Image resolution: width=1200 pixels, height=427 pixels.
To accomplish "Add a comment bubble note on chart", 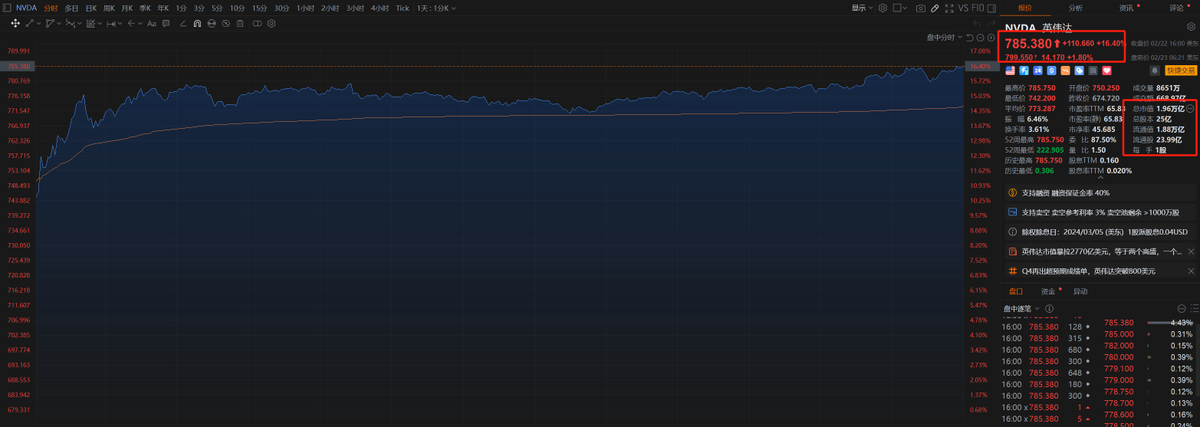I will tap(165, 23).
